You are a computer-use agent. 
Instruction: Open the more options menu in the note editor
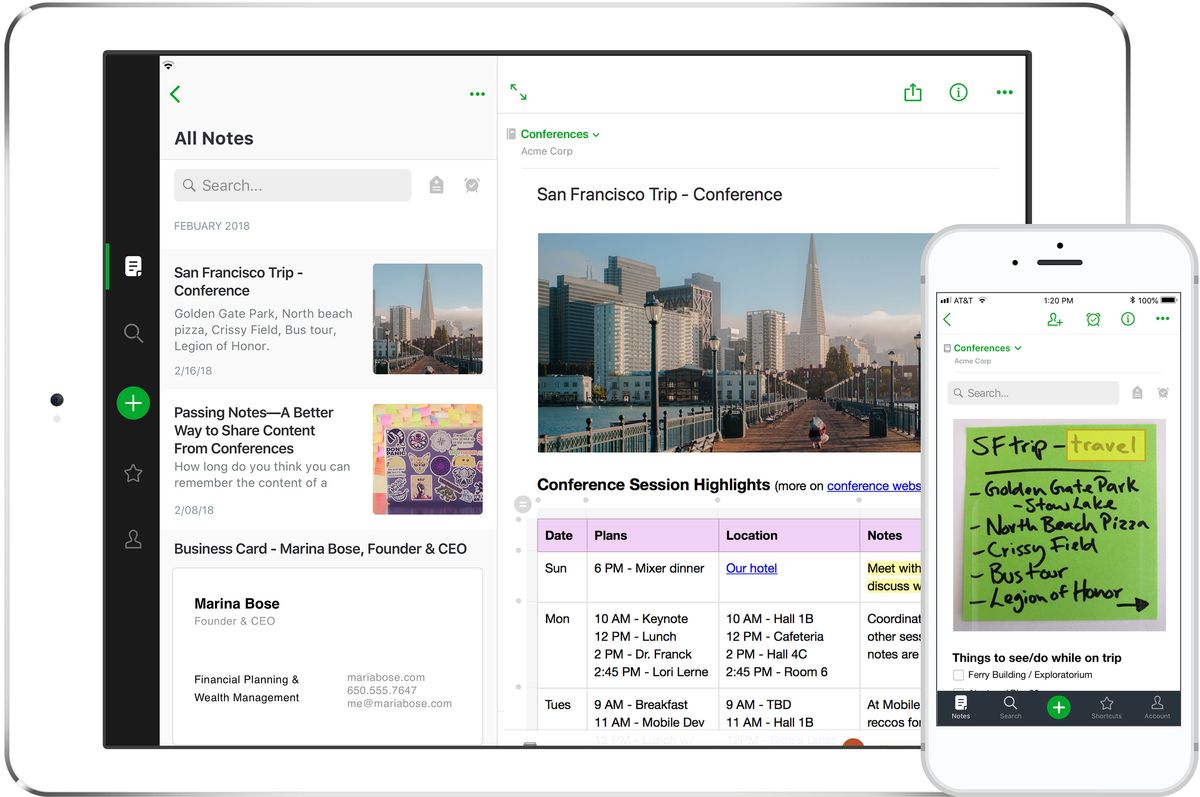point(1004,91)
